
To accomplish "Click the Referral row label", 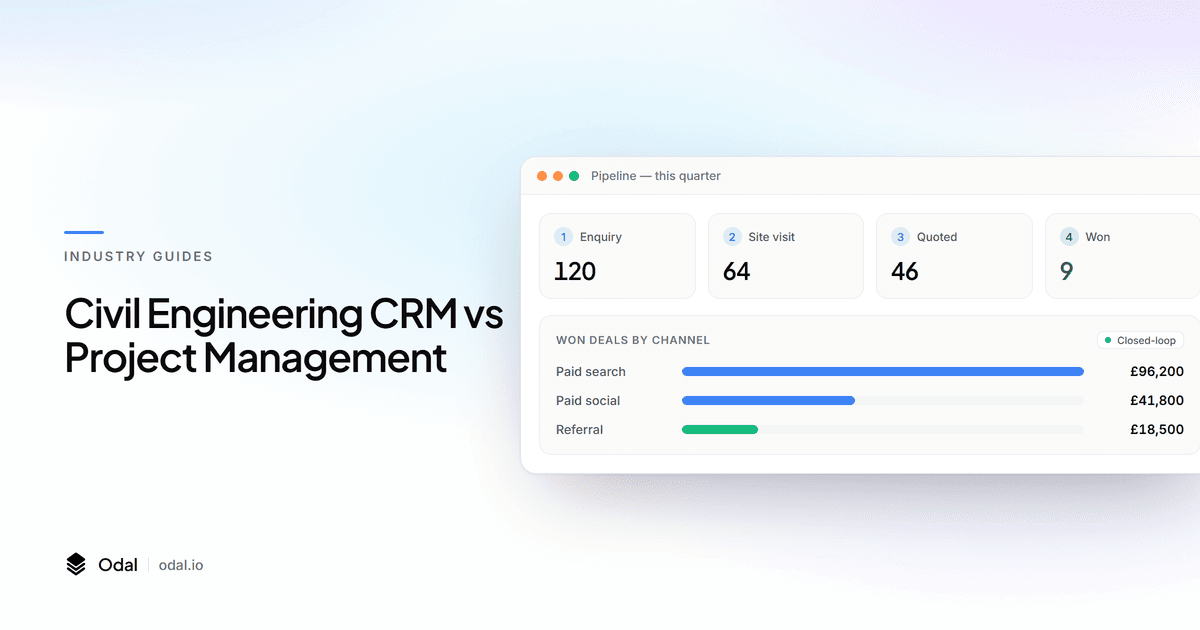I will (x=580, y=430).
